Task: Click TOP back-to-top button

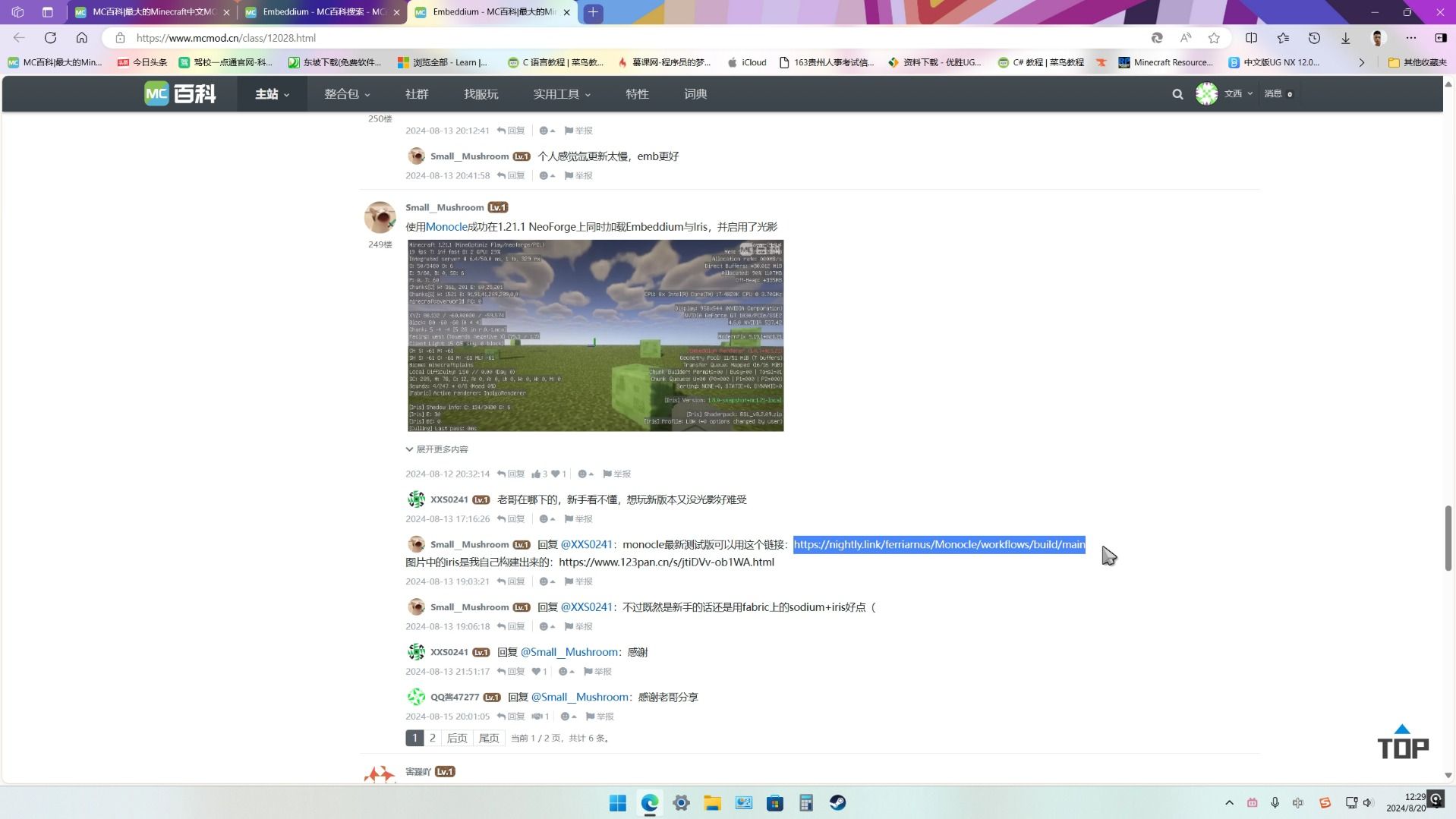Action: click(x=1403, y=742)
